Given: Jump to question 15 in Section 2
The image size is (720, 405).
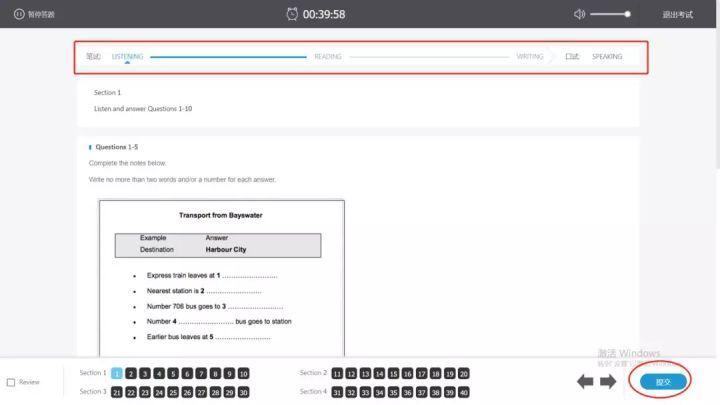Looking at the screenshot, I should [x=394, y=374].
